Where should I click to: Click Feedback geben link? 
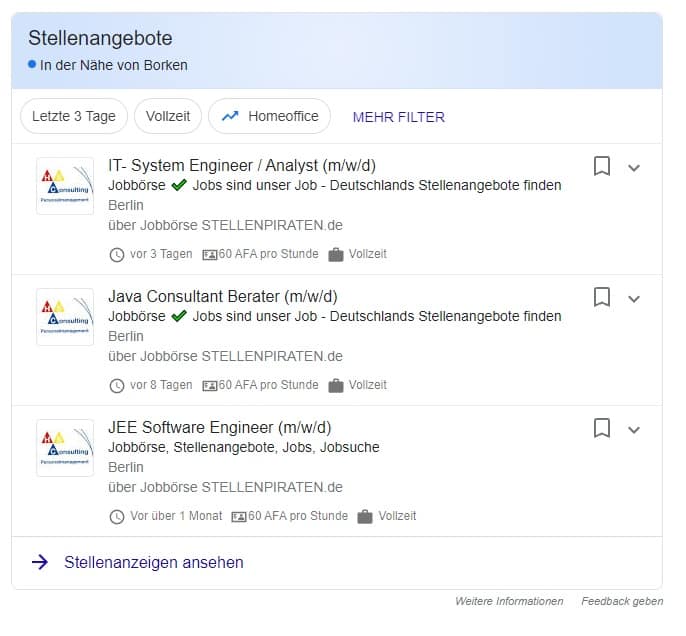(x=622, y=601)
